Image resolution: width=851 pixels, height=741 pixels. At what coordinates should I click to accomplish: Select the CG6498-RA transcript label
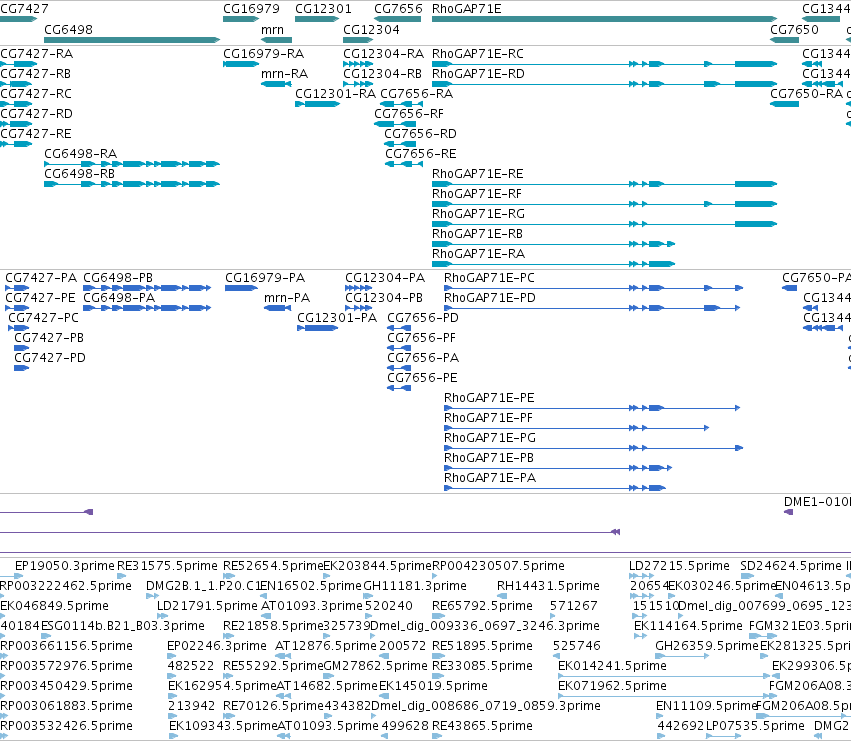(x=80, y=154)
